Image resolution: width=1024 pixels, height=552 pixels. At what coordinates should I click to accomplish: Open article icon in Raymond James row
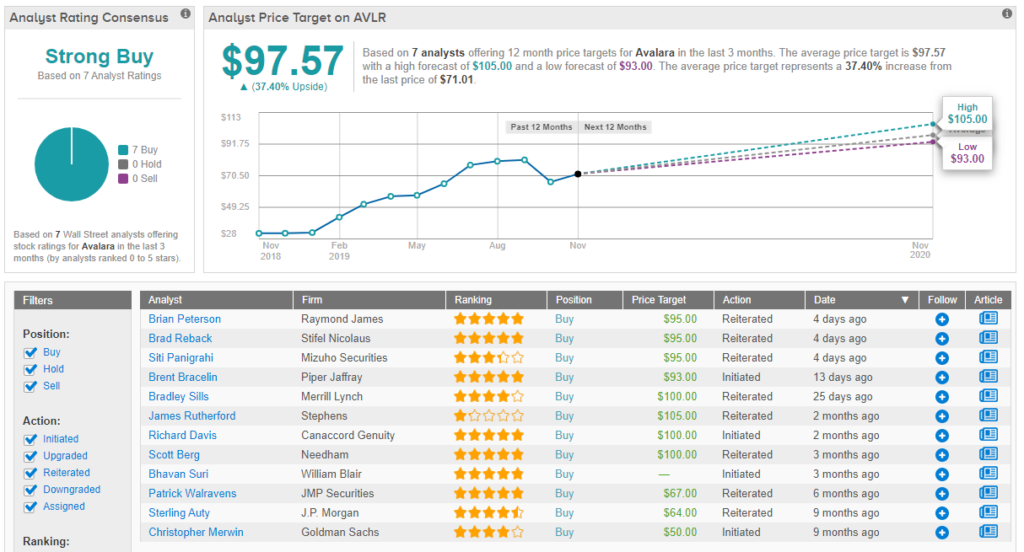pyautogui.click(x=988, y=318)
